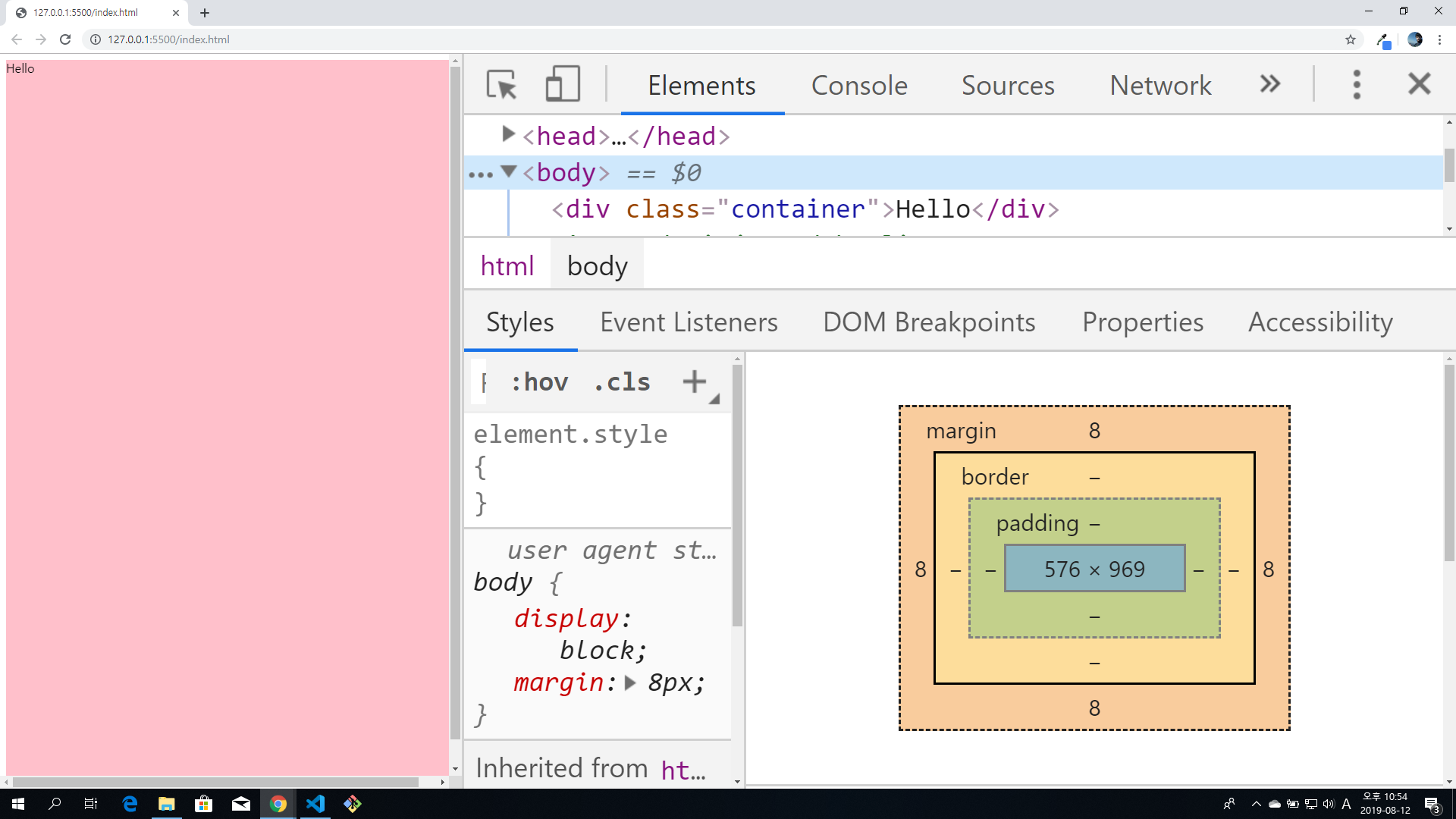
Task: Add a new style rule
Action: [x=694, y=381]
